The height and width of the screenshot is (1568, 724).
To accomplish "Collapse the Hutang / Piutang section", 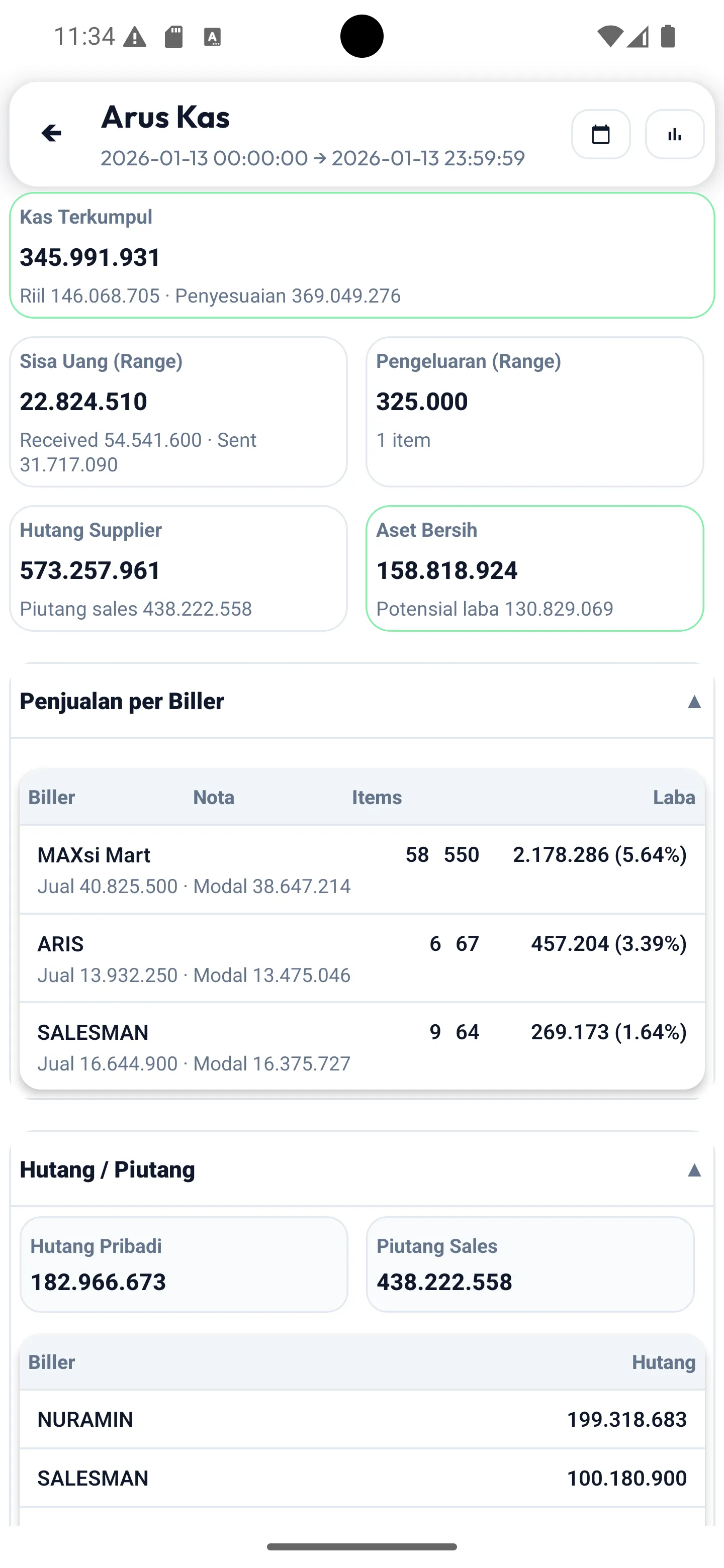I will coord(693,1170).
